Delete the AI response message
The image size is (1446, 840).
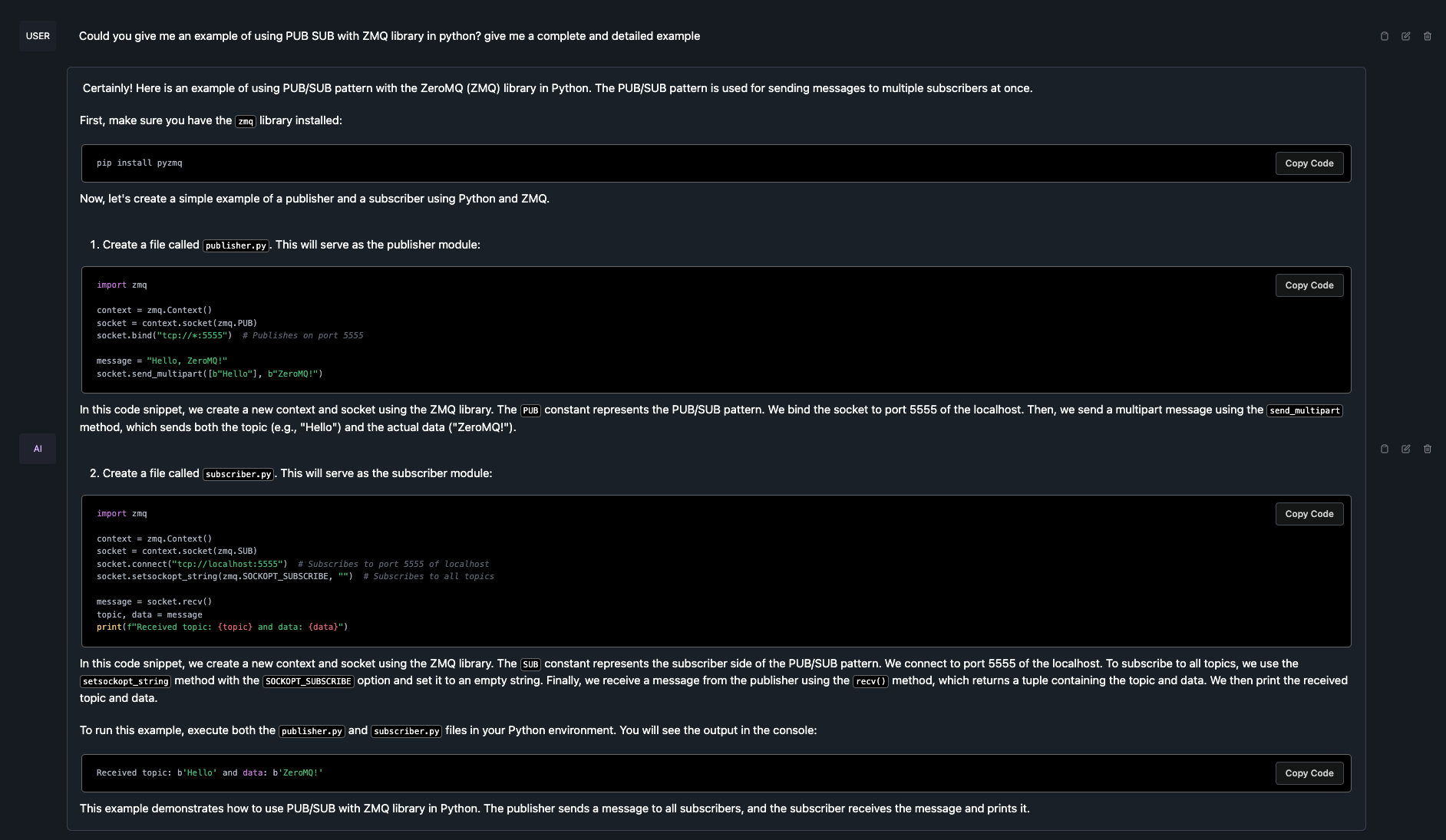tap(1428, 449)
